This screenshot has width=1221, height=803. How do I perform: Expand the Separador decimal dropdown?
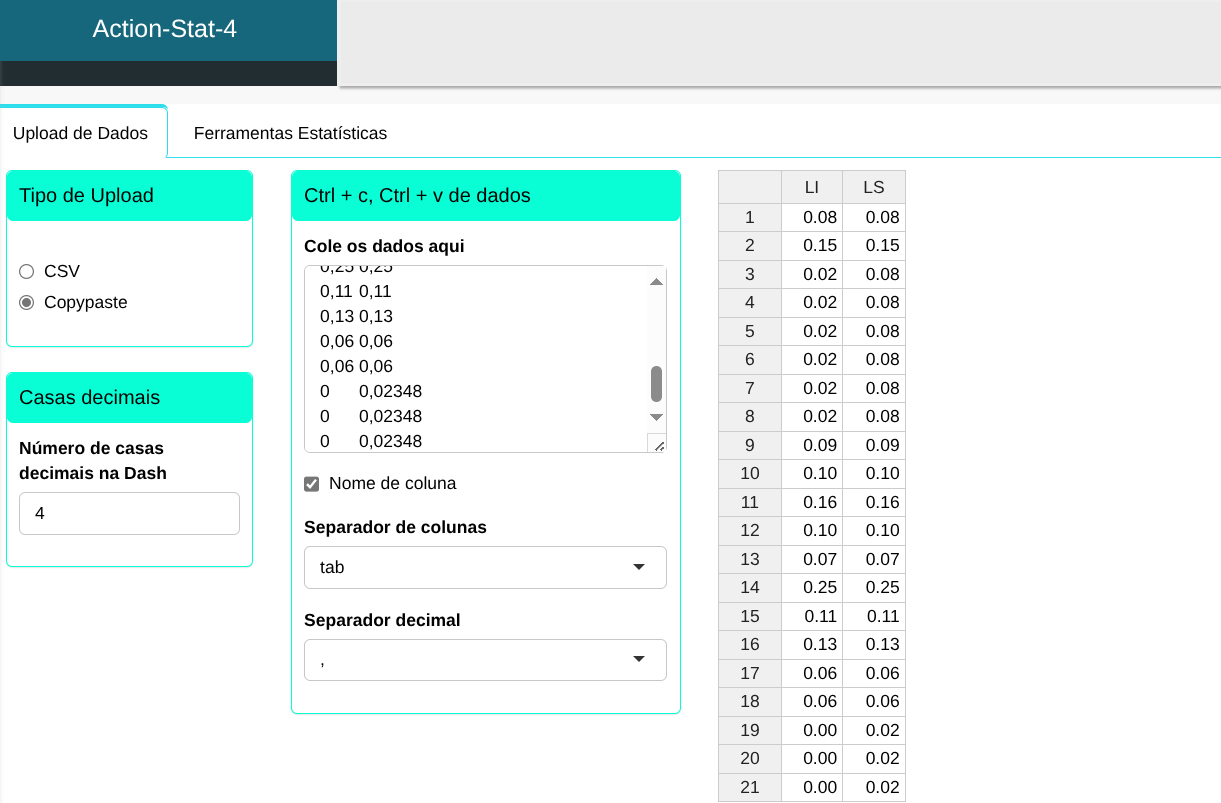tap(484, 660)
